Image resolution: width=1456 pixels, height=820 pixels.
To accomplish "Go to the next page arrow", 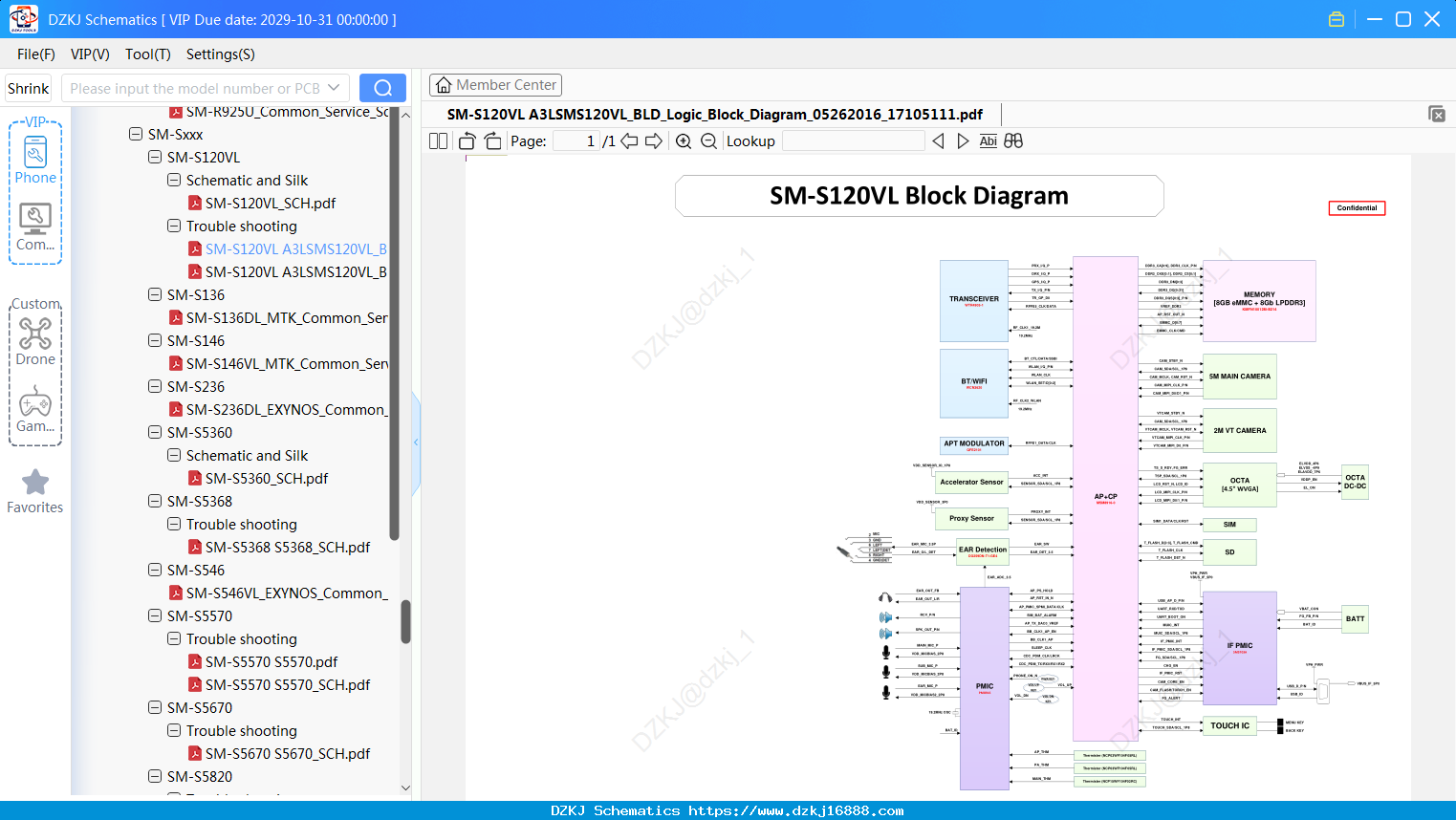I will point(654,141).
